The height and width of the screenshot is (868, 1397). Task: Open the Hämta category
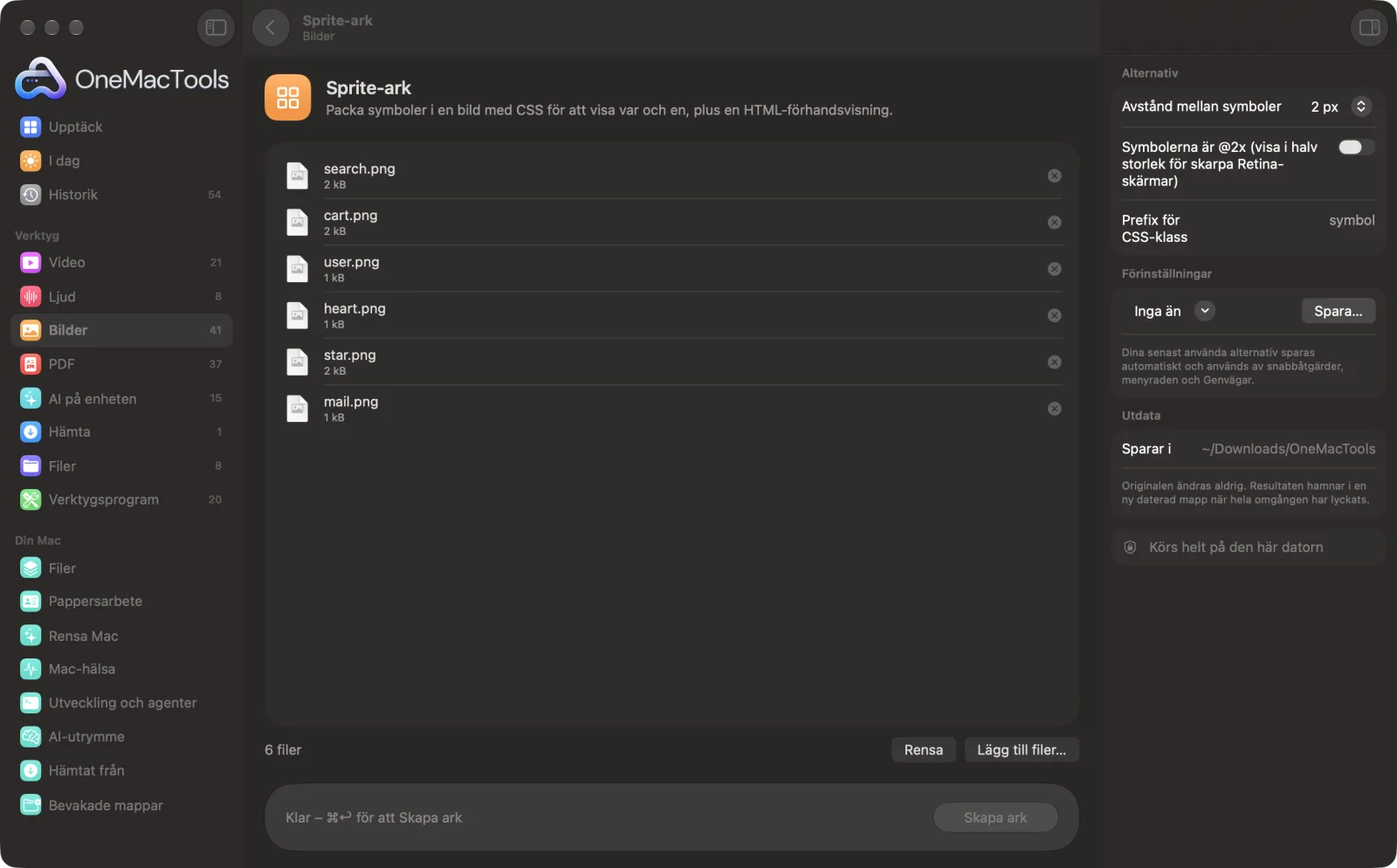(x=121, y=431)
